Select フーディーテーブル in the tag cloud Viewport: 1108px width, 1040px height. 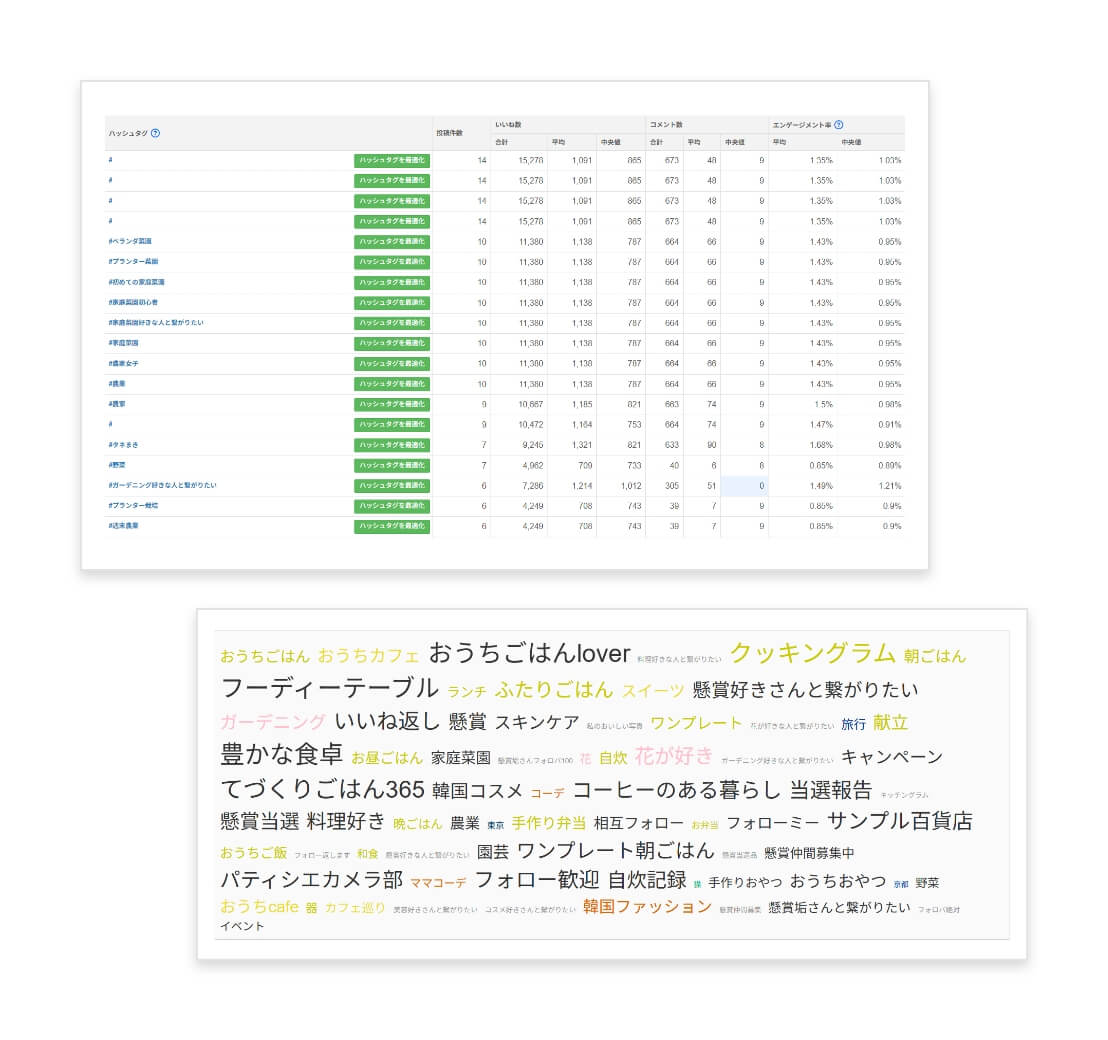pos(330,689)
